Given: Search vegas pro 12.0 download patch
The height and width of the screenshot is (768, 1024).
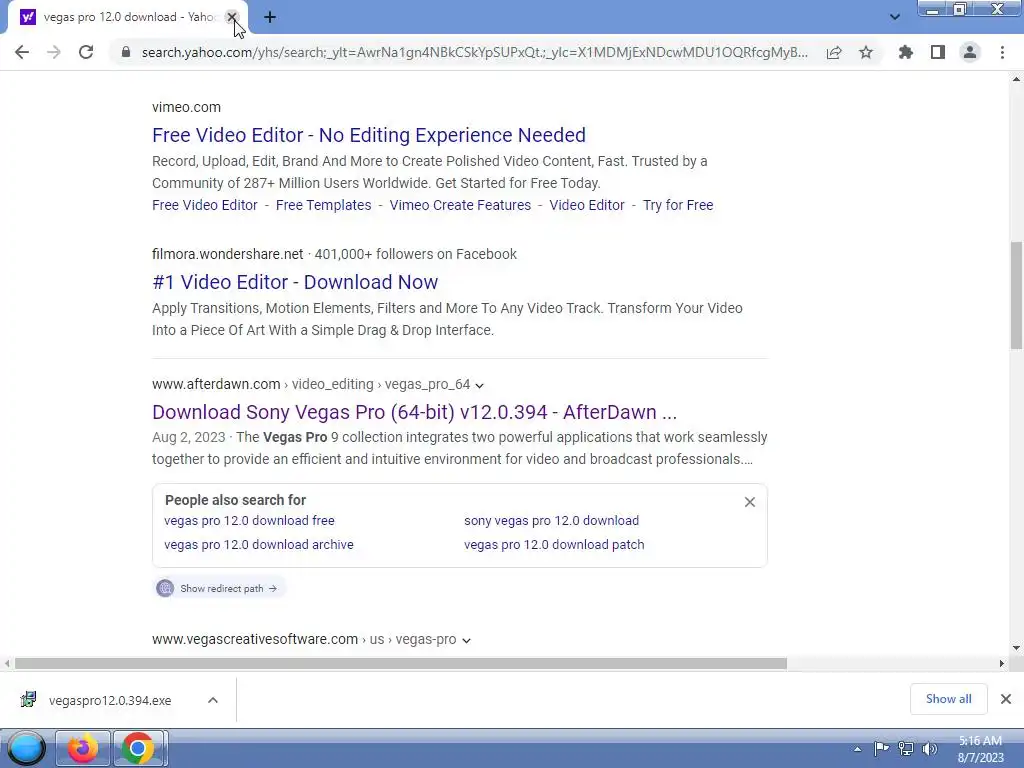Looking at the screenshot, I should pyautogui.click(x=554, y=545).
